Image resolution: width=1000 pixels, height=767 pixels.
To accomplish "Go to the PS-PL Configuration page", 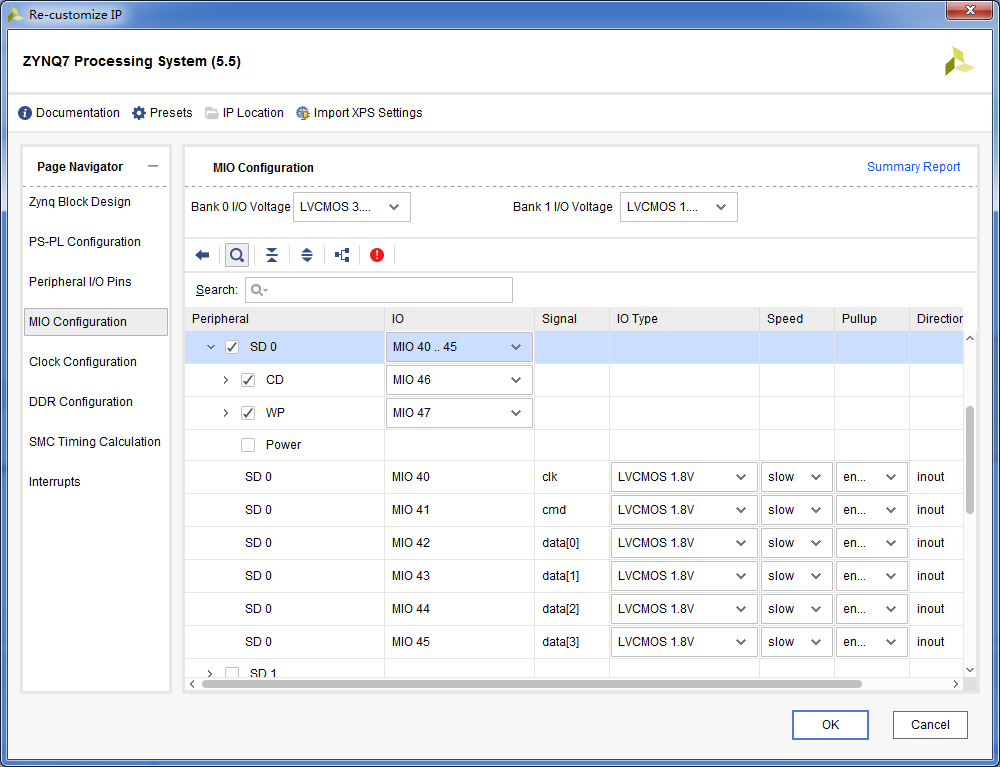I will click(85, 242).
